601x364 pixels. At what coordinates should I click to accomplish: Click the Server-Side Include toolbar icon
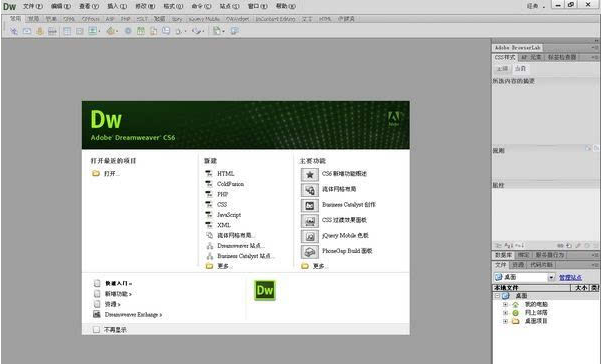(153, 31)
